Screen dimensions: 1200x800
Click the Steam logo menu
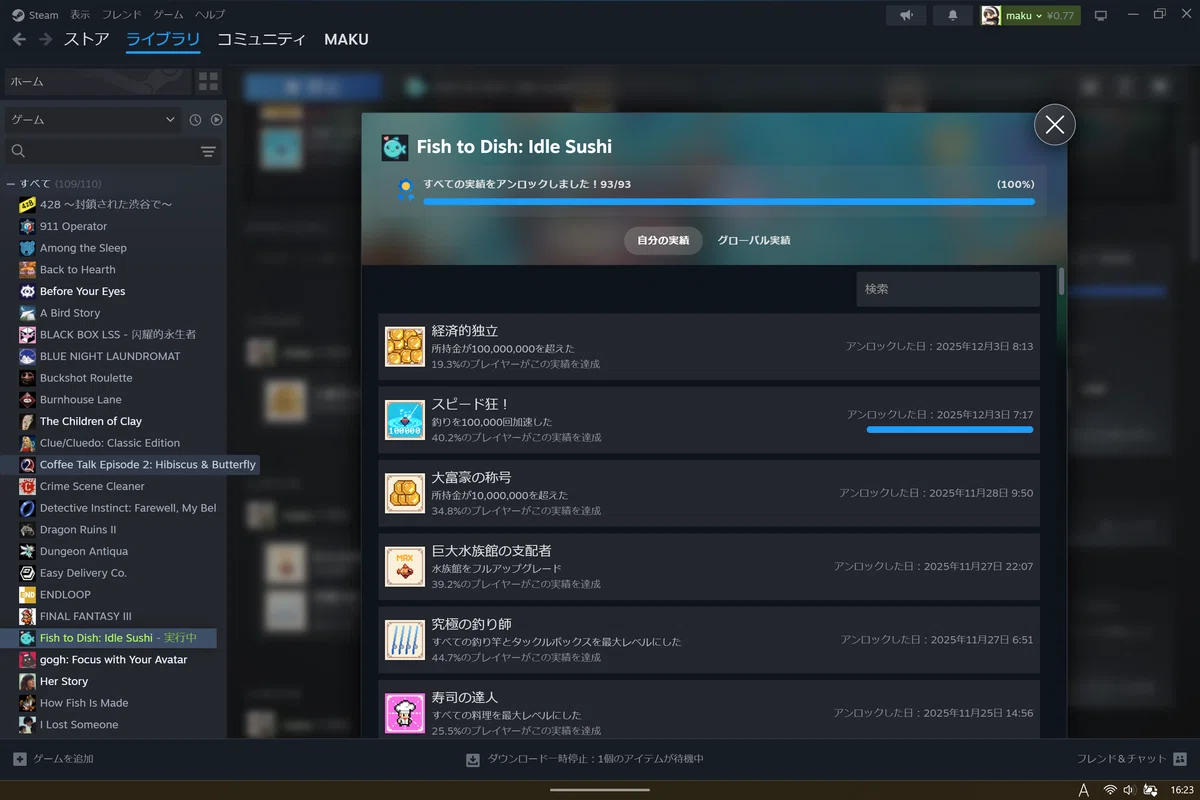[x=18, y=15]
